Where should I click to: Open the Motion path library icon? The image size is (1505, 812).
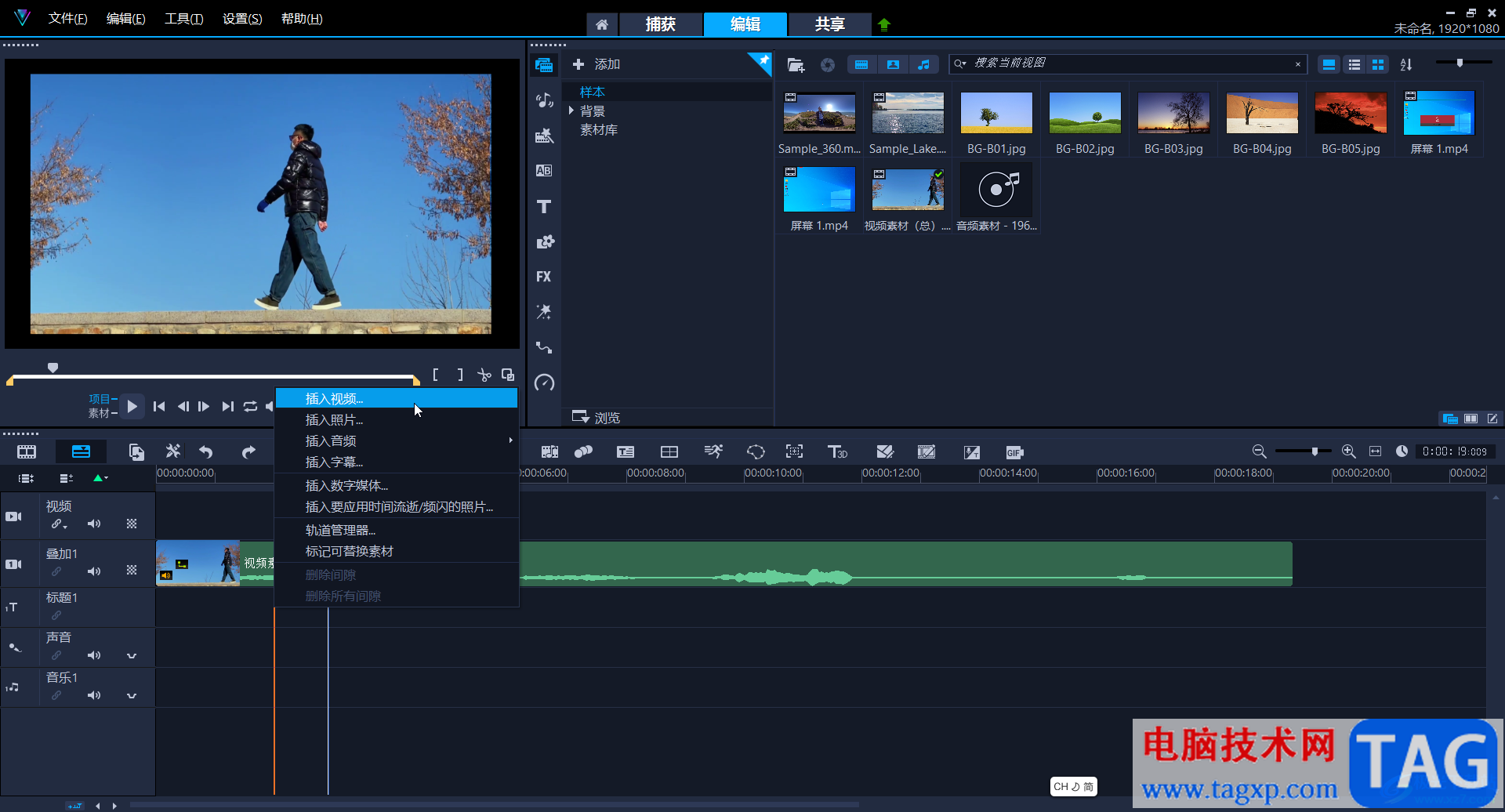(x=544, y=347)
